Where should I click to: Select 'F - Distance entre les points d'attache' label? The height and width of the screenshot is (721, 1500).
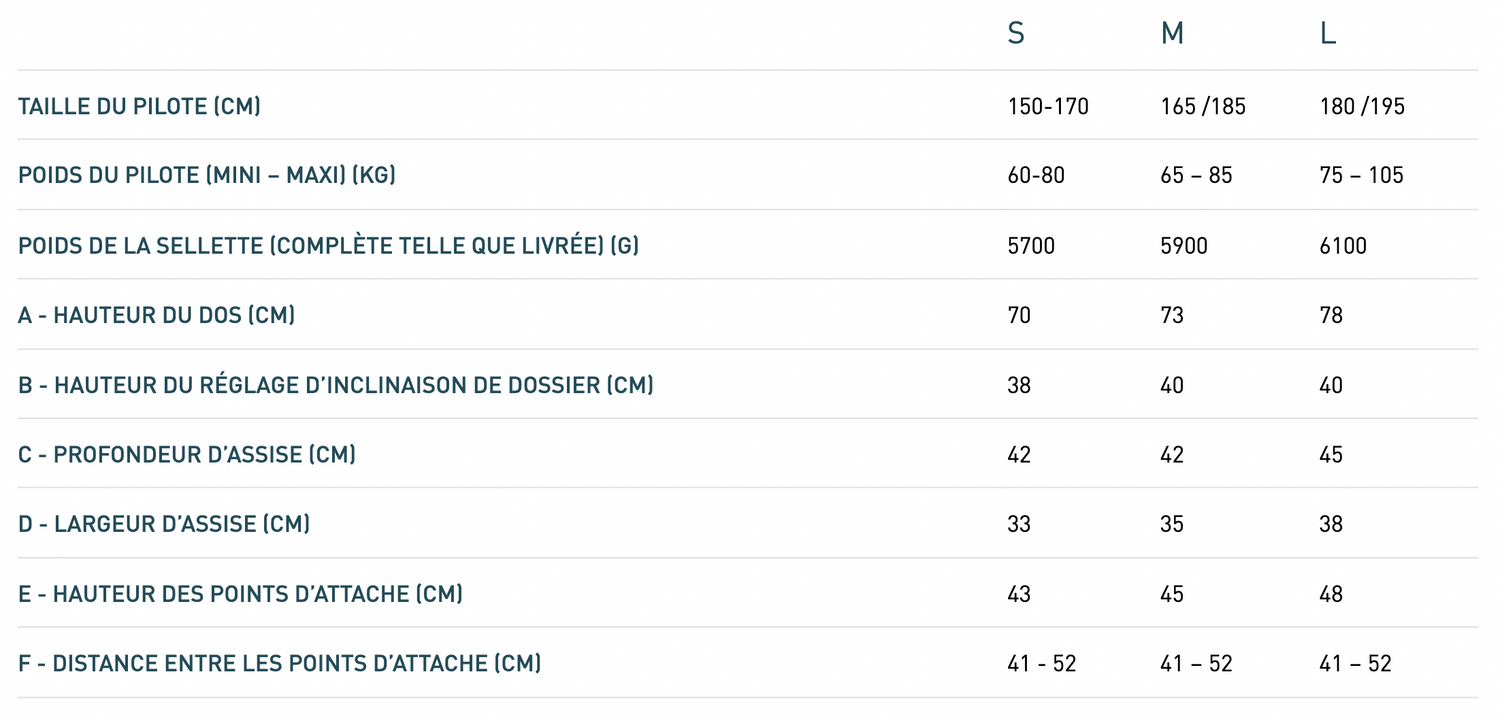tap(279, 663)
